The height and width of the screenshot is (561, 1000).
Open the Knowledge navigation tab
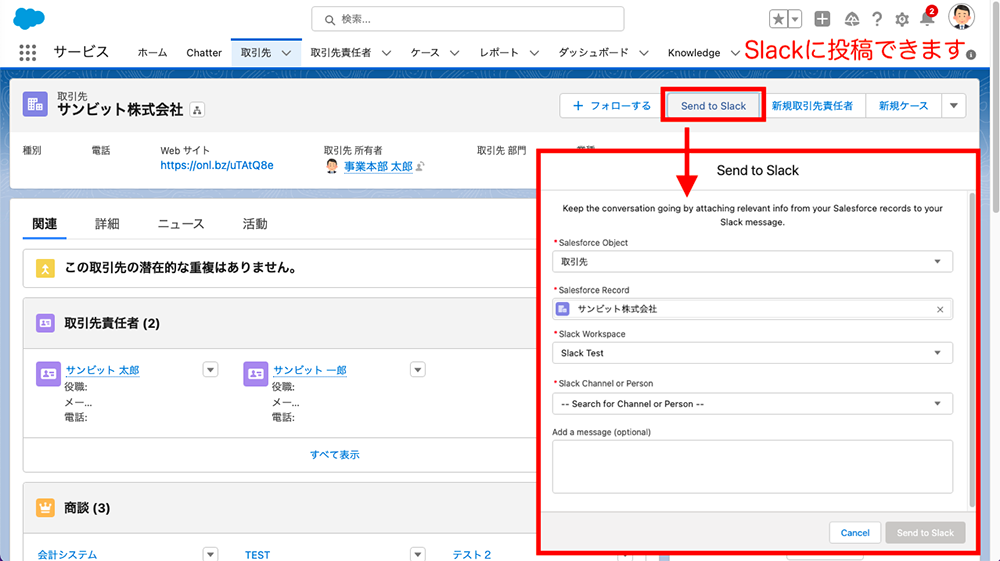pos(694,53)
